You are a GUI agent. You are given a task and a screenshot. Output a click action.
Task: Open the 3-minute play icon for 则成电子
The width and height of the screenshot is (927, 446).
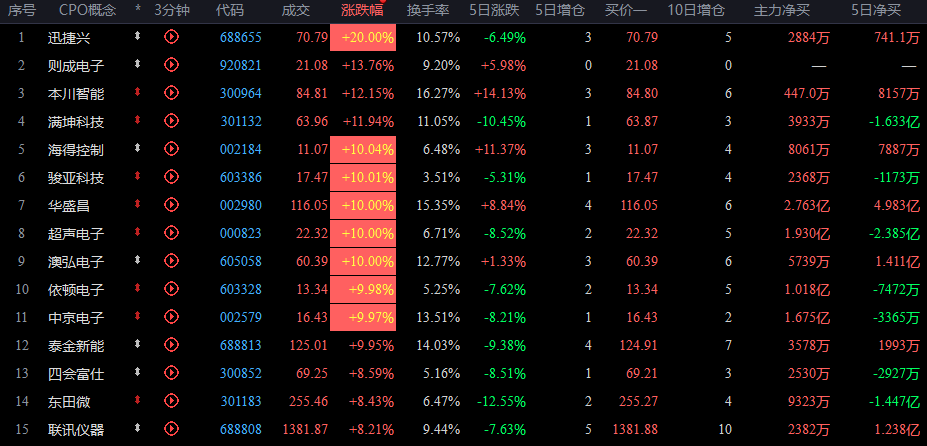click(171, 64)
